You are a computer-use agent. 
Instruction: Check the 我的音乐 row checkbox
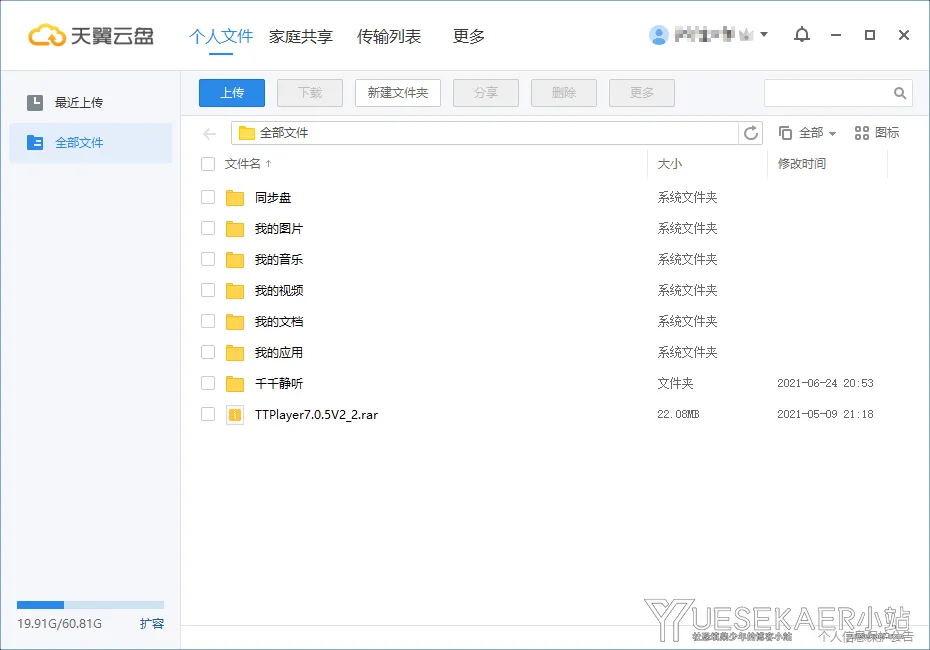pyautogui.click(x=208, y=259)
